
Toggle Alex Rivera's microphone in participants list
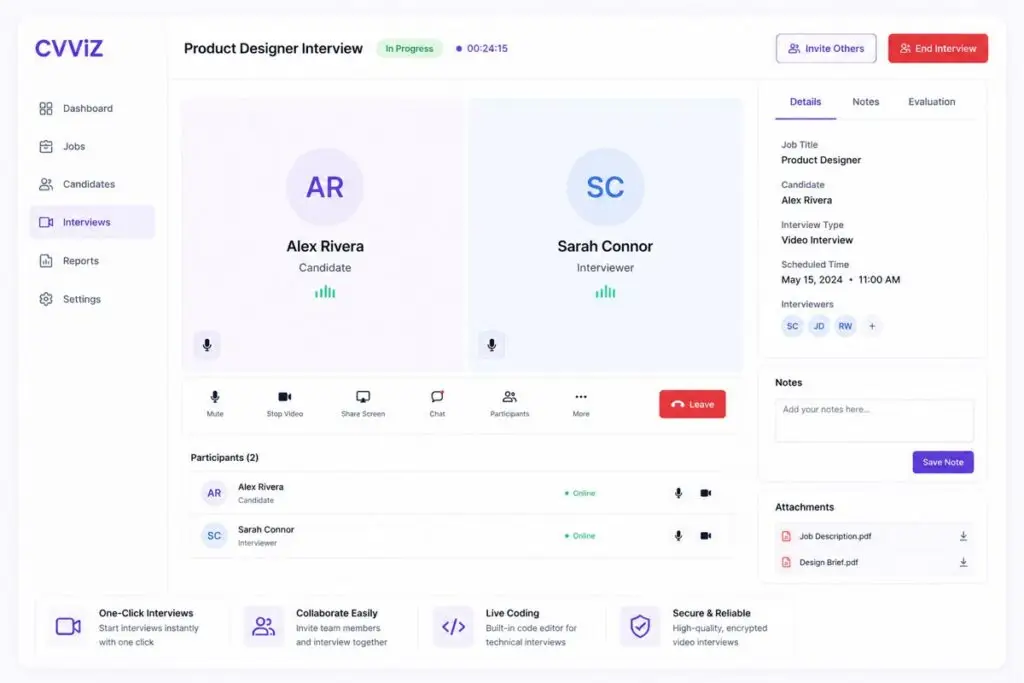coord(679,493)
